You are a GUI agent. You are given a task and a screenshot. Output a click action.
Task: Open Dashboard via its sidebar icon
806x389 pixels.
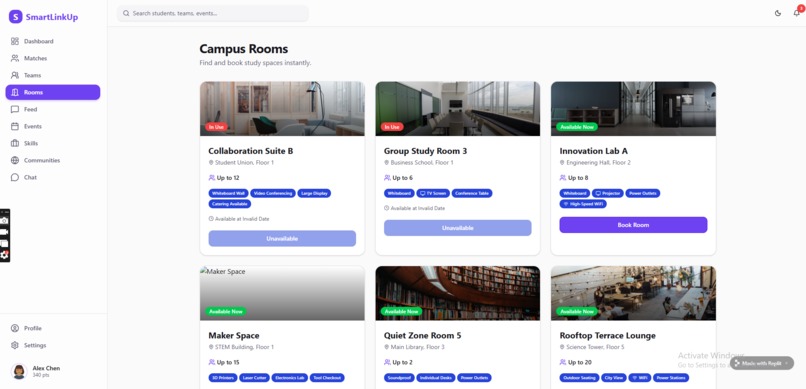point(15,41)
